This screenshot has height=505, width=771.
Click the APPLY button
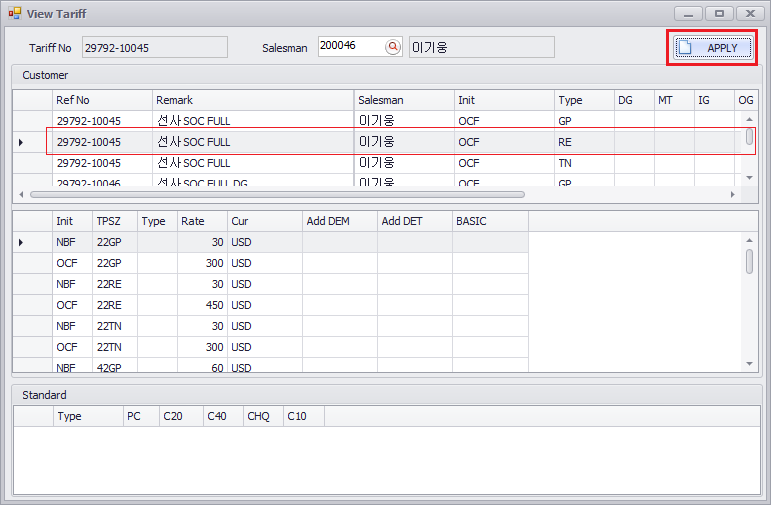tap(712, 48)
